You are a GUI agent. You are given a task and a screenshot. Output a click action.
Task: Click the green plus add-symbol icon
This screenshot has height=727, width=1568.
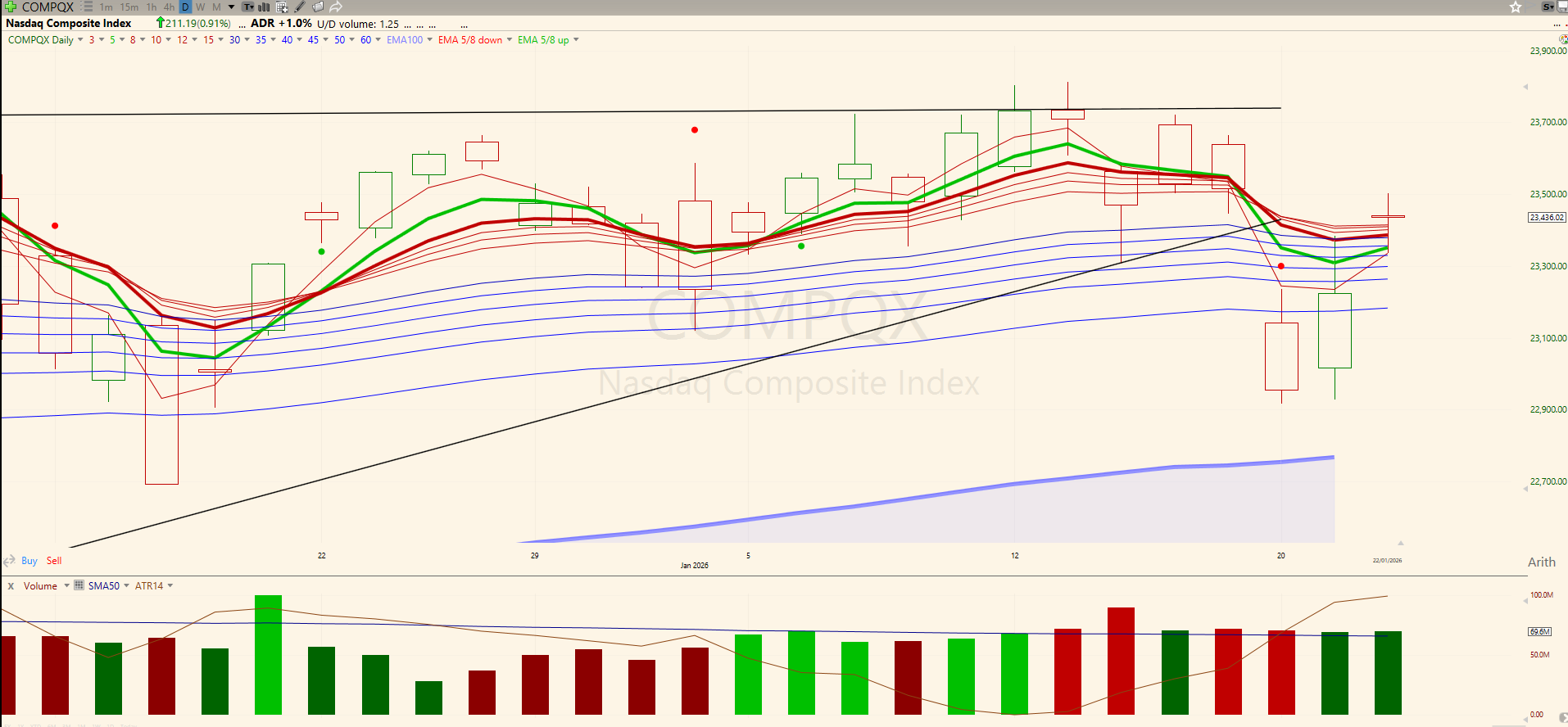(11, 7)
